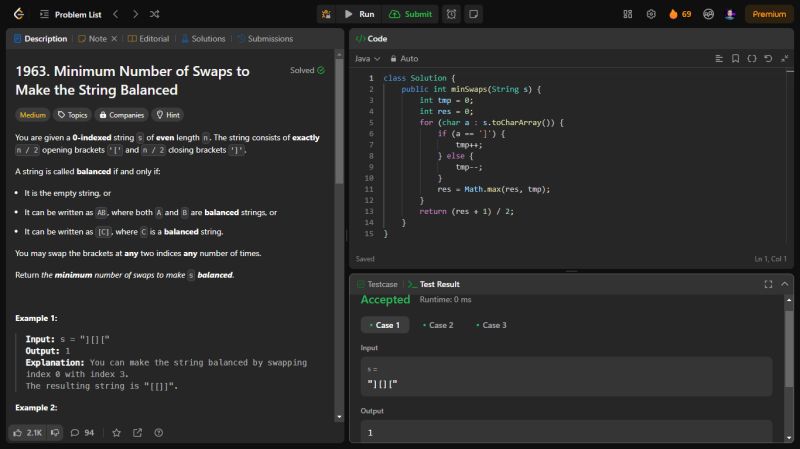Click the bookmark icon in editor toolbar
Viewport: 800px width, 449px height.
point(735,59)
